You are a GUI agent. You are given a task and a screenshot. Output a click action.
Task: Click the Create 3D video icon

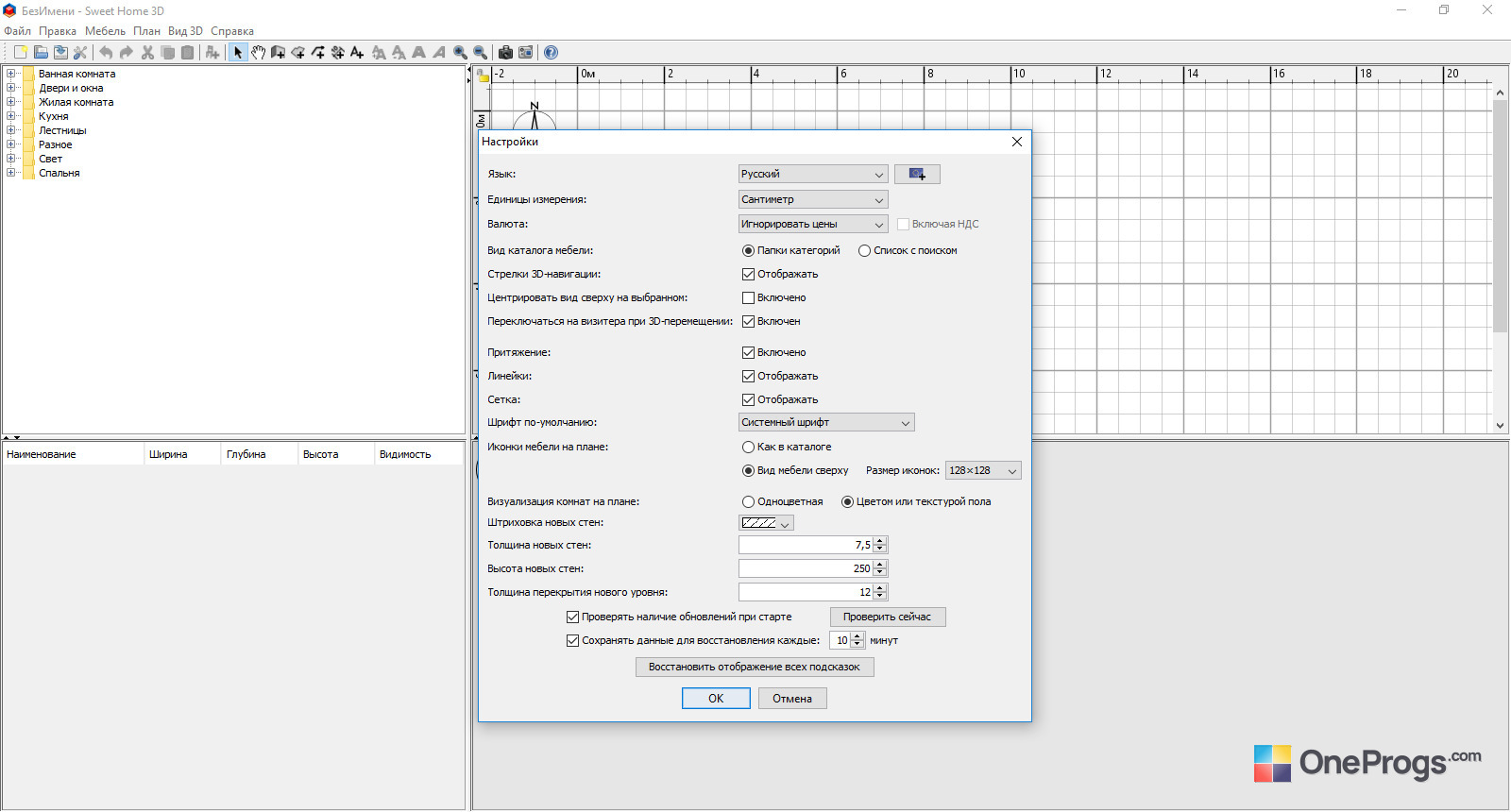(x=525, y=53)
